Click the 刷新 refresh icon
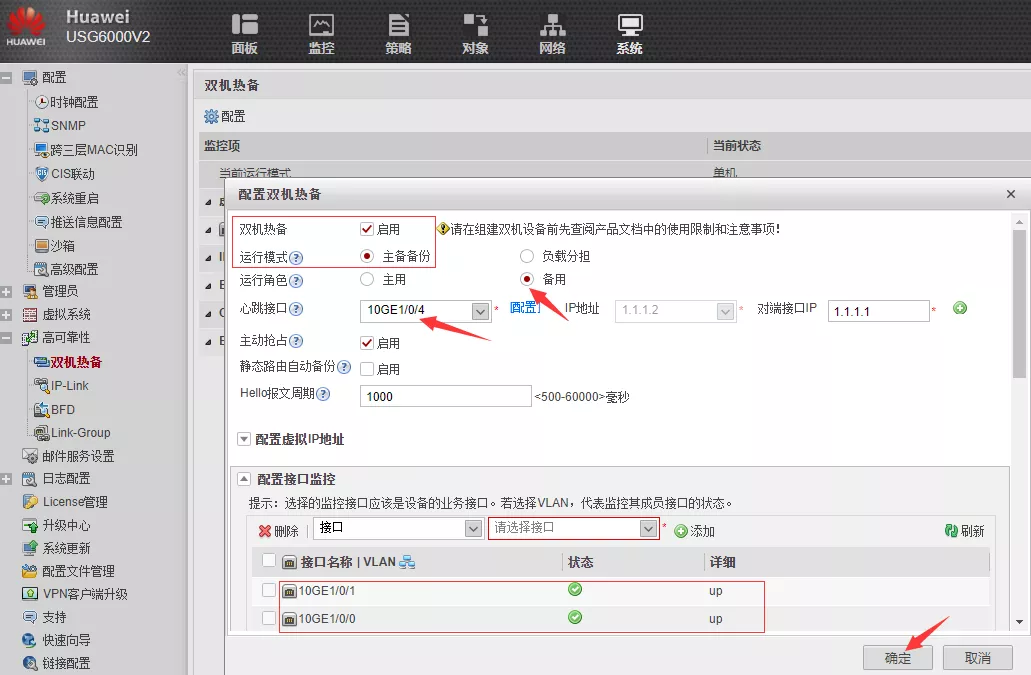The image size is (1031, 675). [x=951, y=531]
